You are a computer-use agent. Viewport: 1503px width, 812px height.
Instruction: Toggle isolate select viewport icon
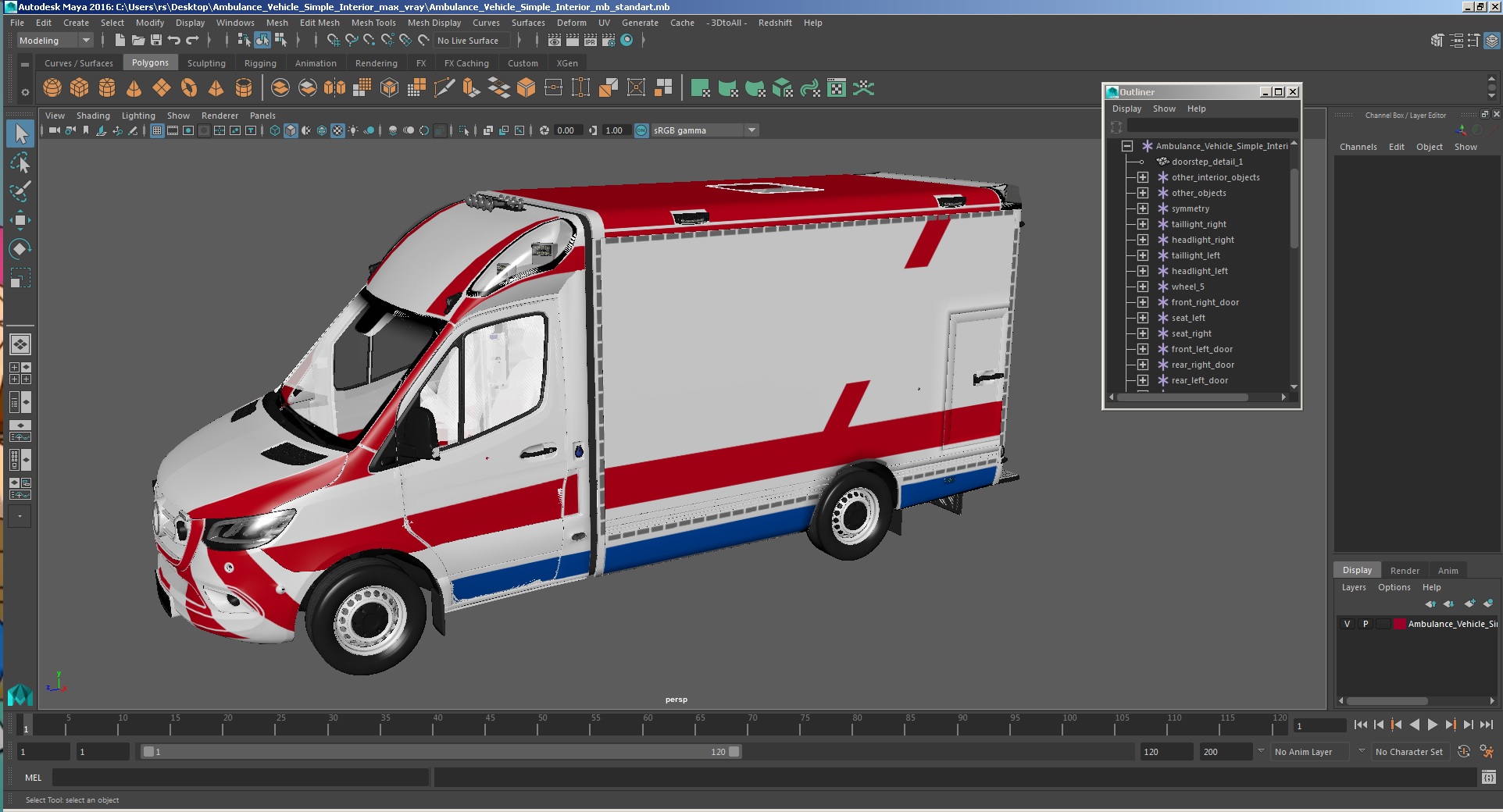[464, 130]
